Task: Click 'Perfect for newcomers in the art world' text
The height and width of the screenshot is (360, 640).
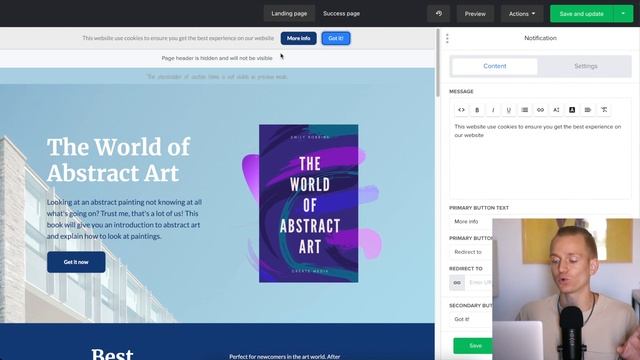Action: (284, 357)
